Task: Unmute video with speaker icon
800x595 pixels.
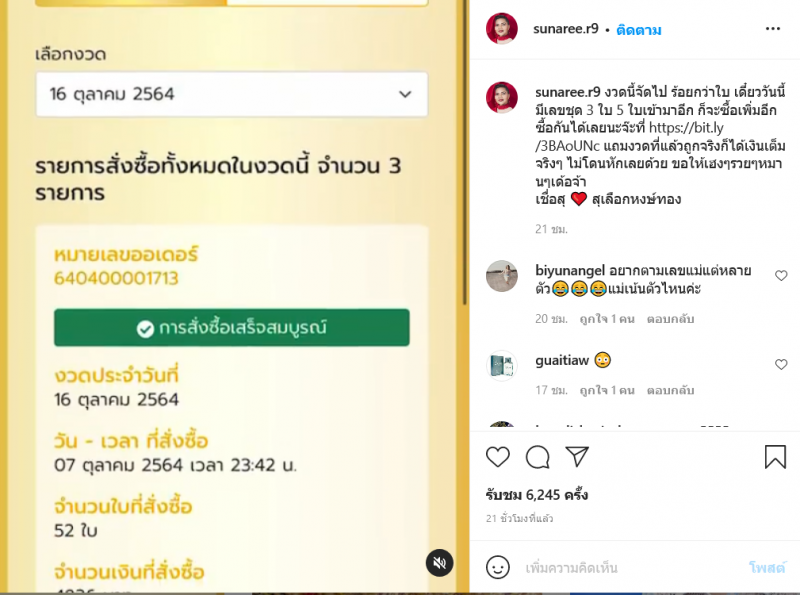Action: [439, 563]
